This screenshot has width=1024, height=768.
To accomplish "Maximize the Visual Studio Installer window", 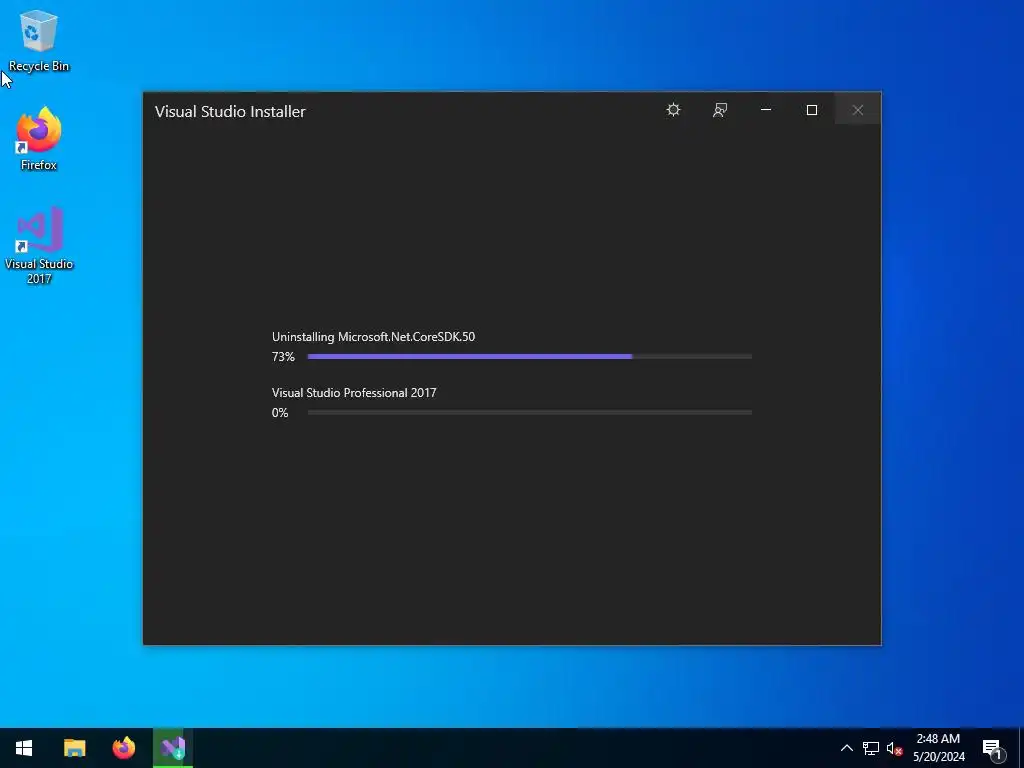I will (812, 110).
